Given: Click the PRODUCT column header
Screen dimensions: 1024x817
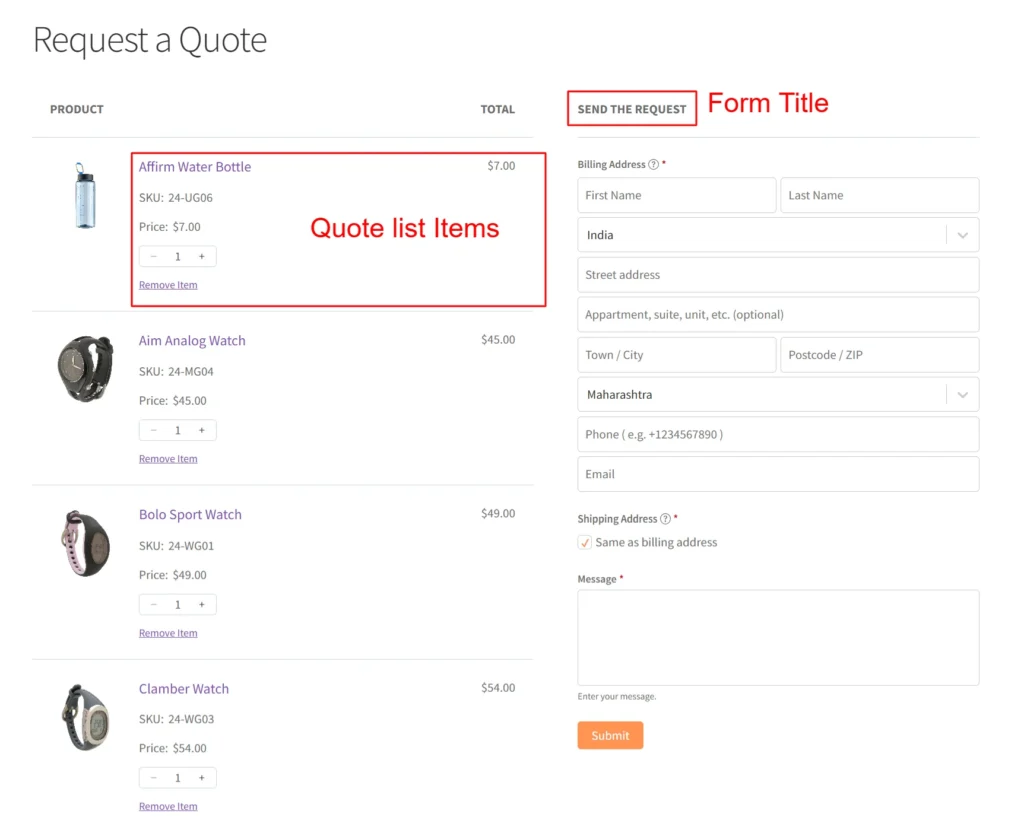Looking at the screenshot, I should (76, 109).
